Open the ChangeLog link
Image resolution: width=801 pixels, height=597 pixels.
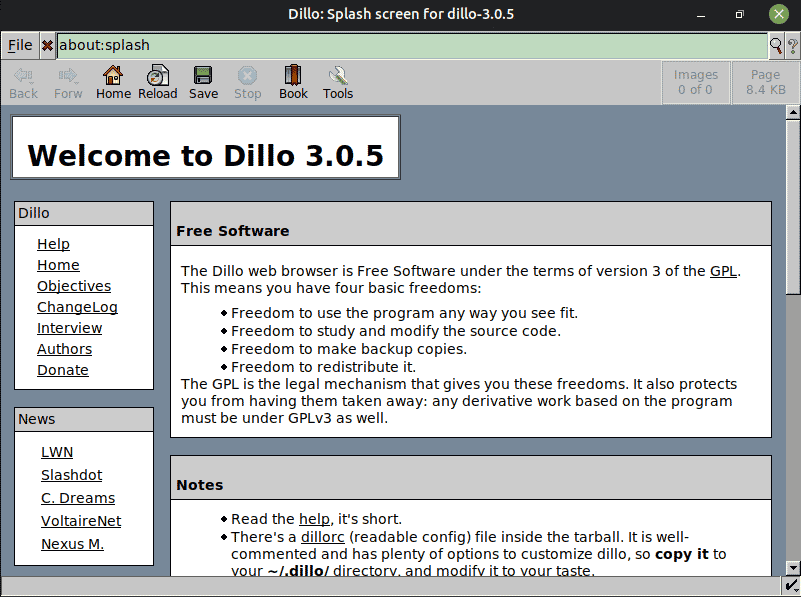(77, 307)
